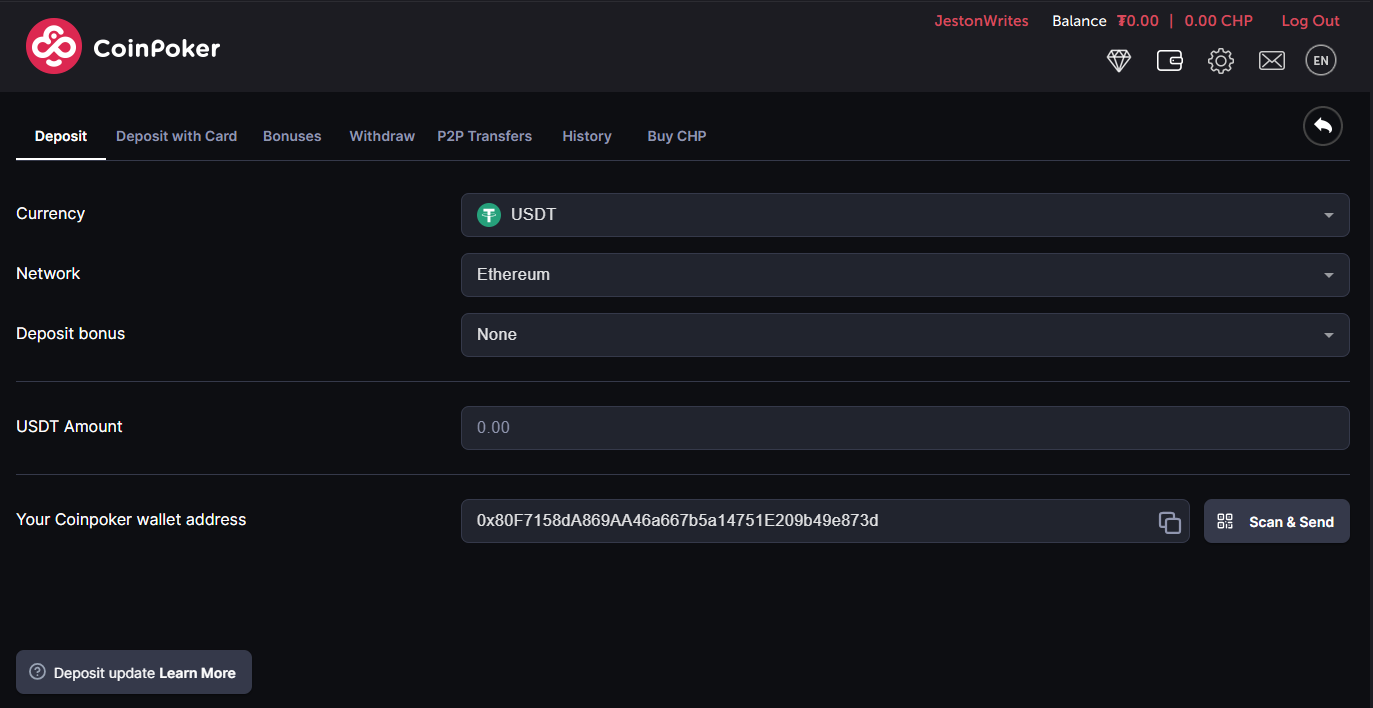Viewport: 1373px width, 708px height.
Task: Click the Scan & Send button
Action: [1277, 521]
